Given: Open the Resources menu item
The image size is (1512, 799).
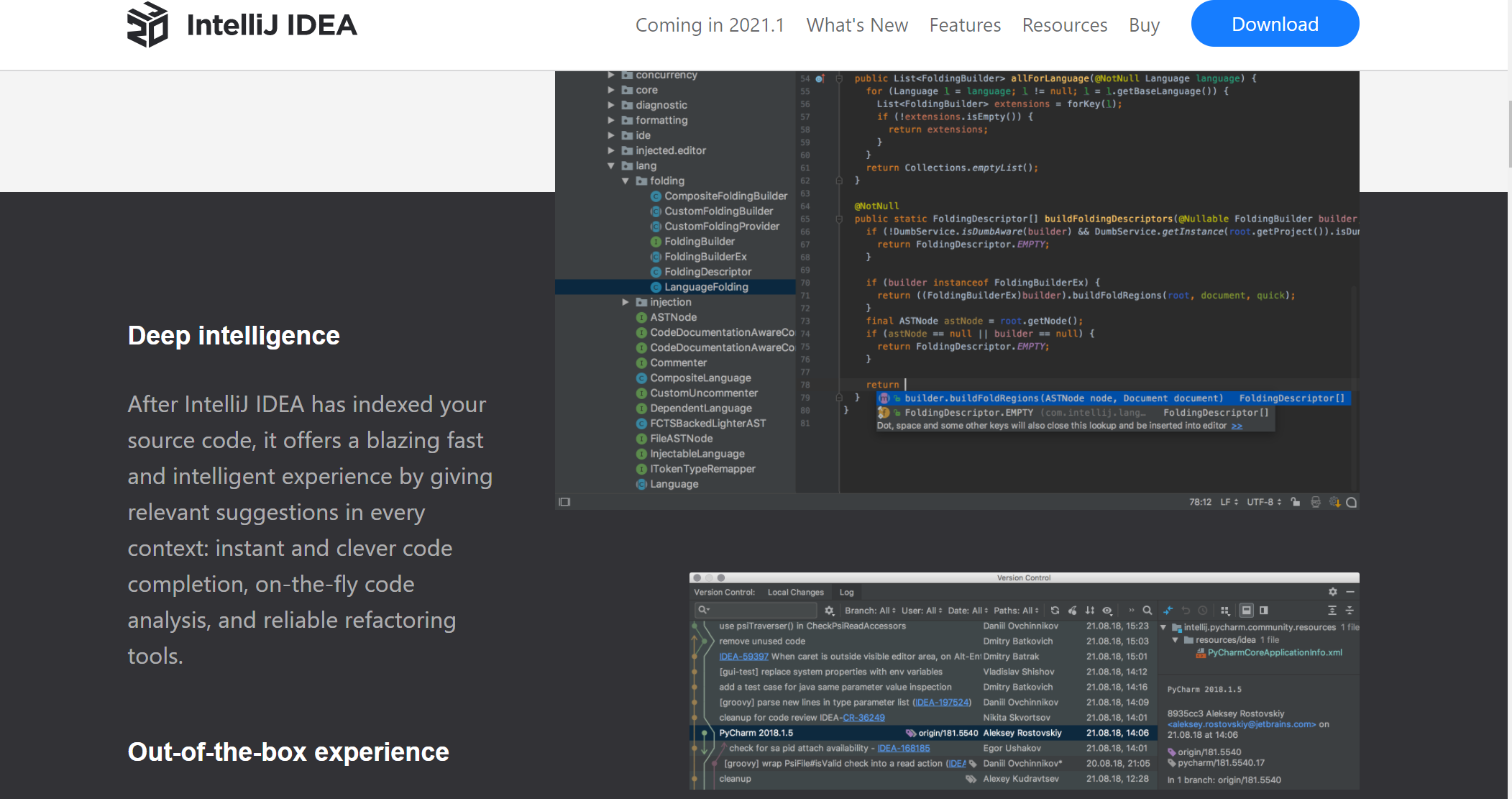Looking at the screenshot, I should point(1065,25).
